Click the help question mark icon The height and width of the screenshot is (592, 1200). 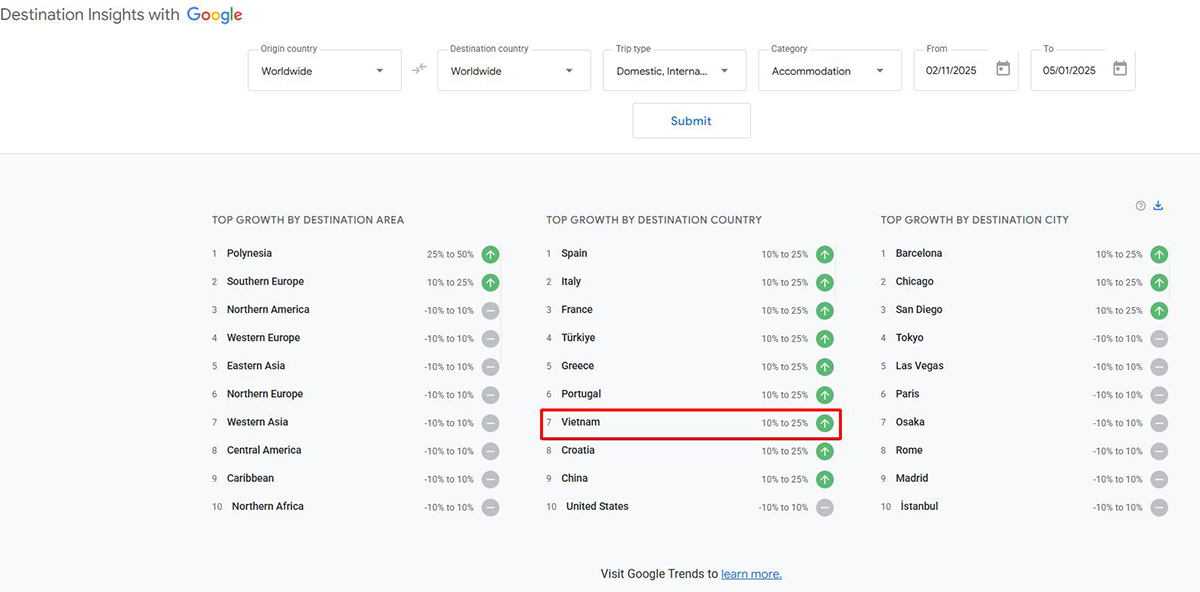click(1140, 205)
